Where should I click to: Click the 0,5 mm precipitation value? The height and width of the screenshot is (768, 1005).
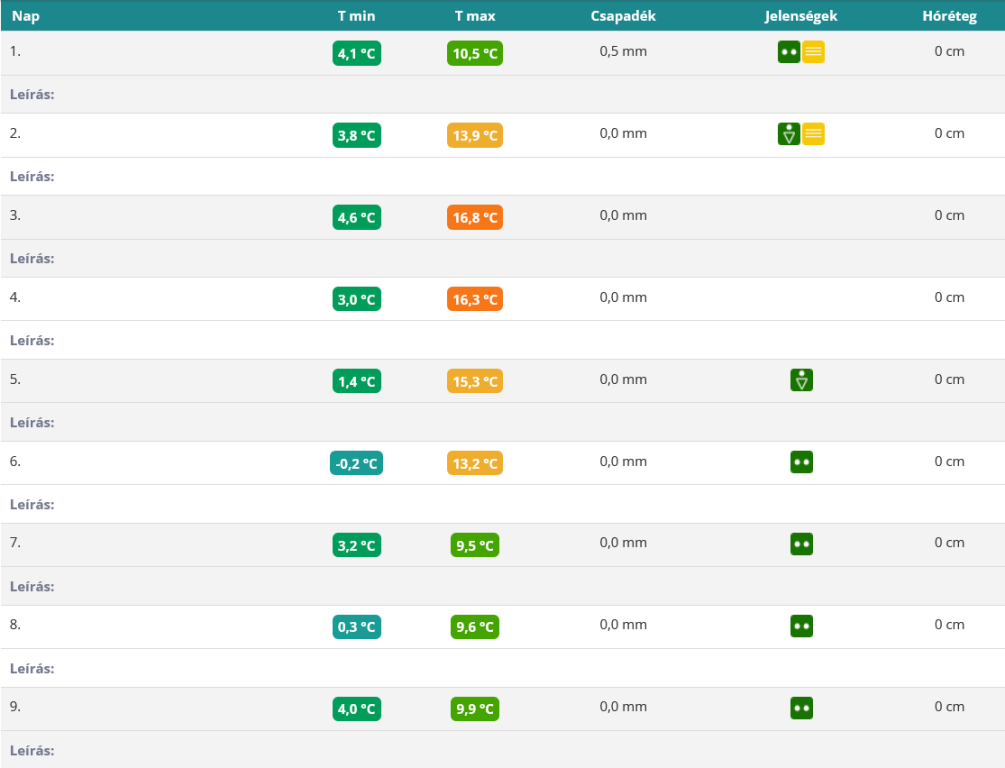click(623, 51)
